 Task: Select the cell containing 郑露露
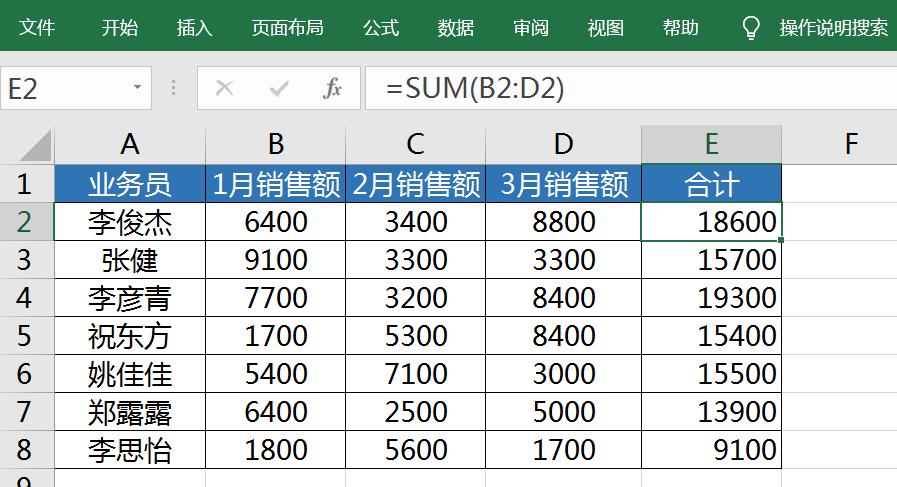tap(130, 411)
